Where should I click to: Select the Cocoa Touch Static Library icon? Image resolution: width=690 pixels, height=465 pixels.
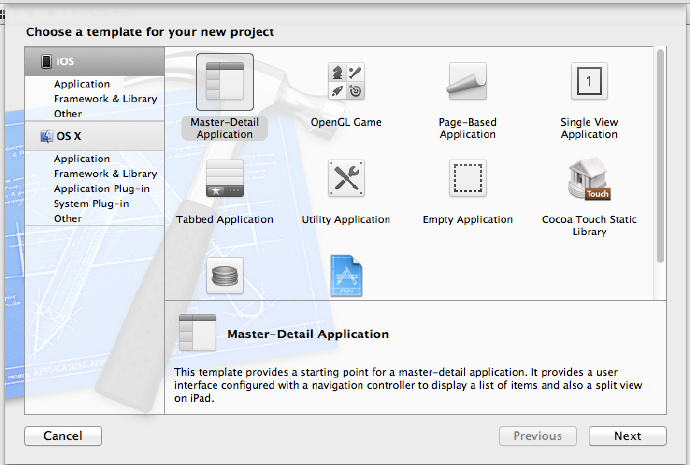point(589,179)
